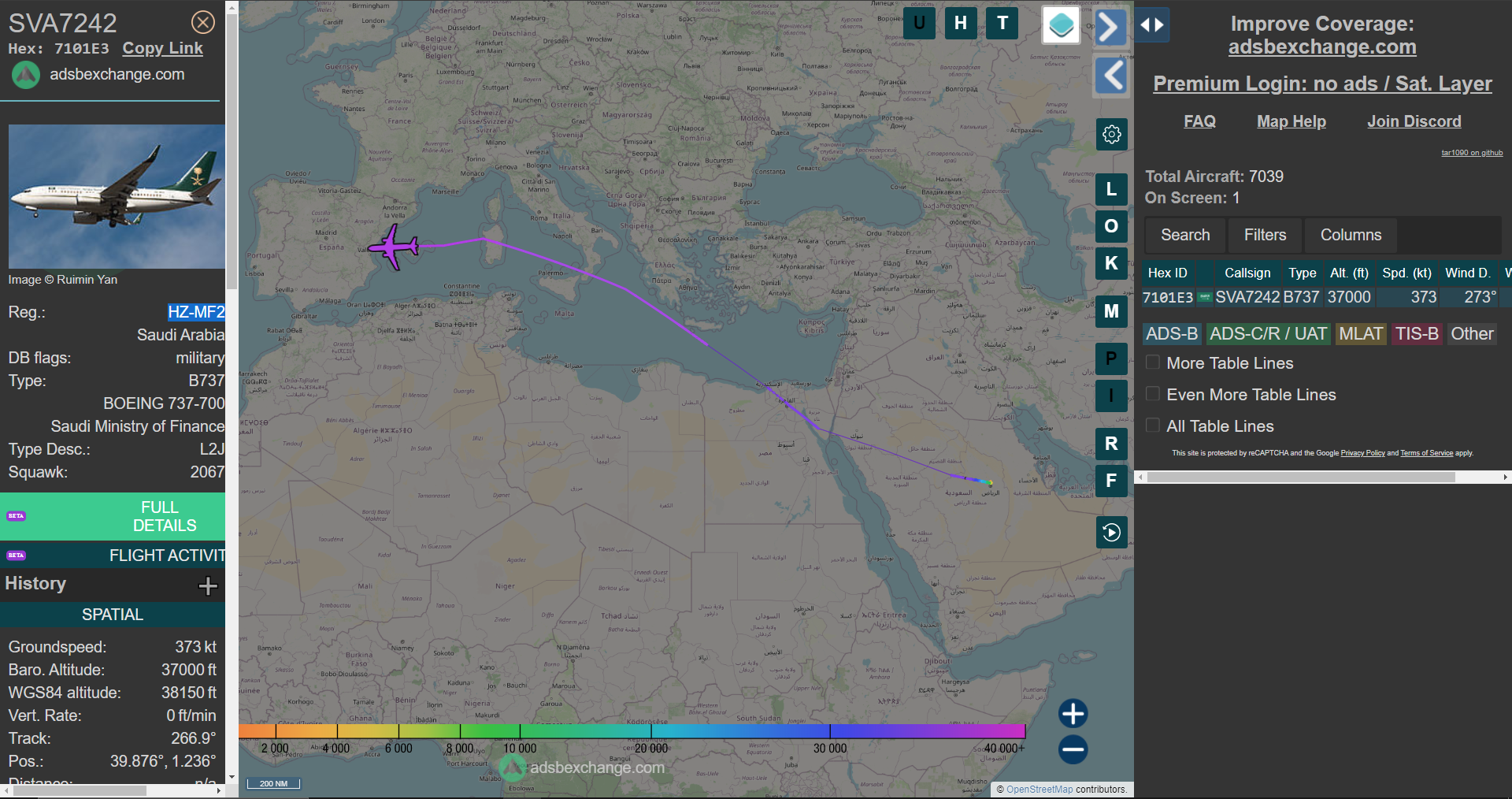
Task: Toggle the I map button
Action: (x=1112, y=396)
